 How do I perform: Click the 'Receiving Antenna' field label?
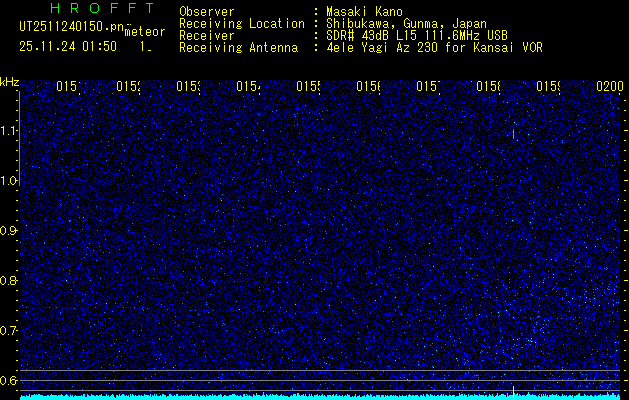[238, 48]
